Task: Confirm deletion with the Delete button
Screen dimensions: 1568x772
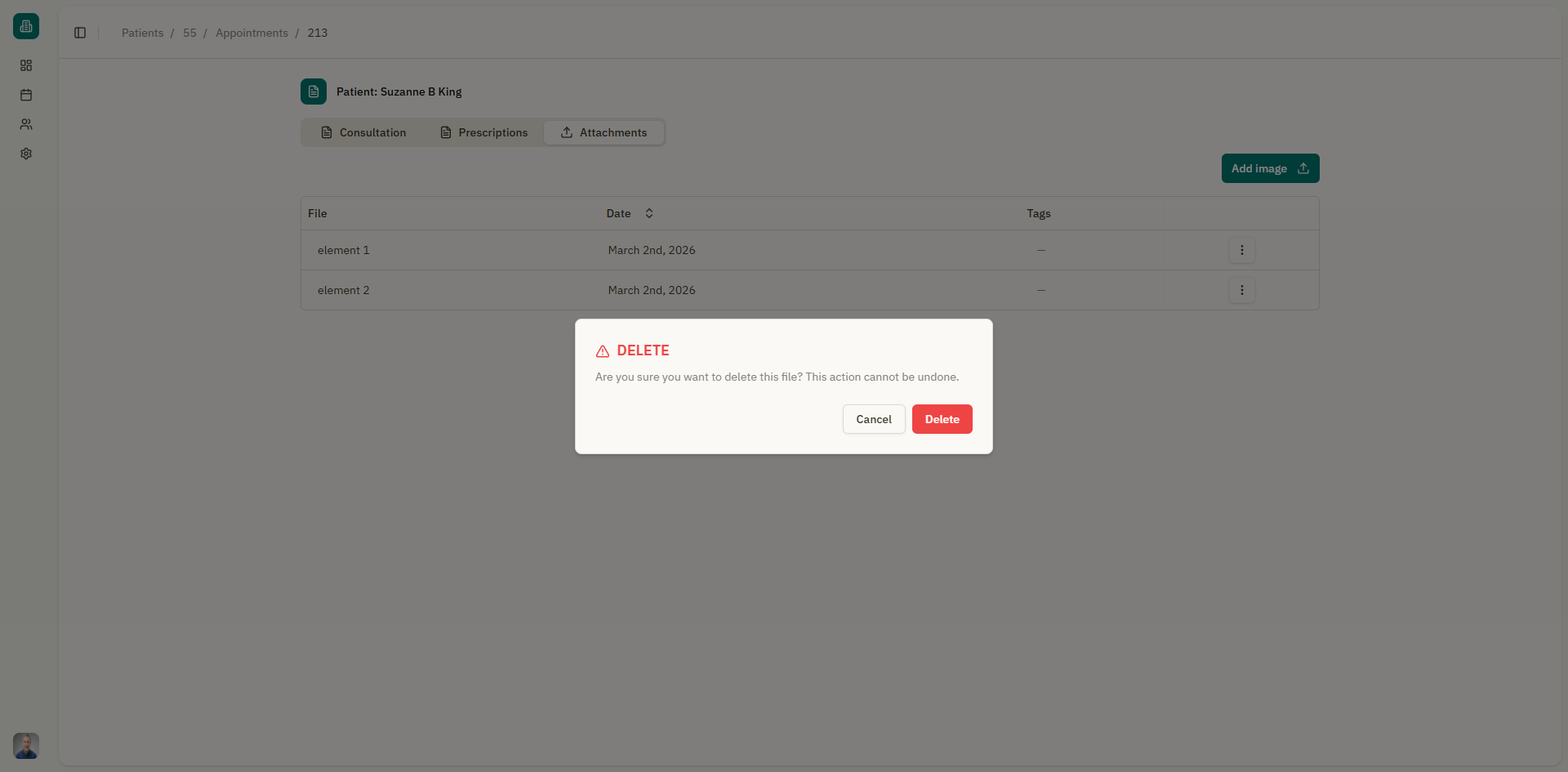Action: (x=942, y=418)
